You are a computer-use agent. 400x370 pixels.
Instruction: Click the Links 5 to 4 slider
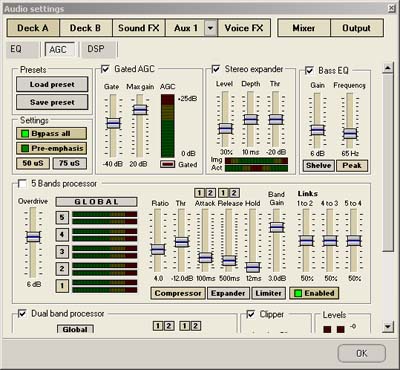coord(354,241)
